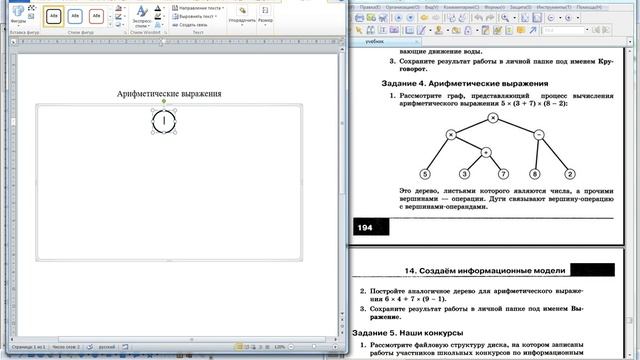This screenshot has height=360, width=640.
Task: Open the Защита menu in PDF viewer
Action: click(x=520, y=7)
